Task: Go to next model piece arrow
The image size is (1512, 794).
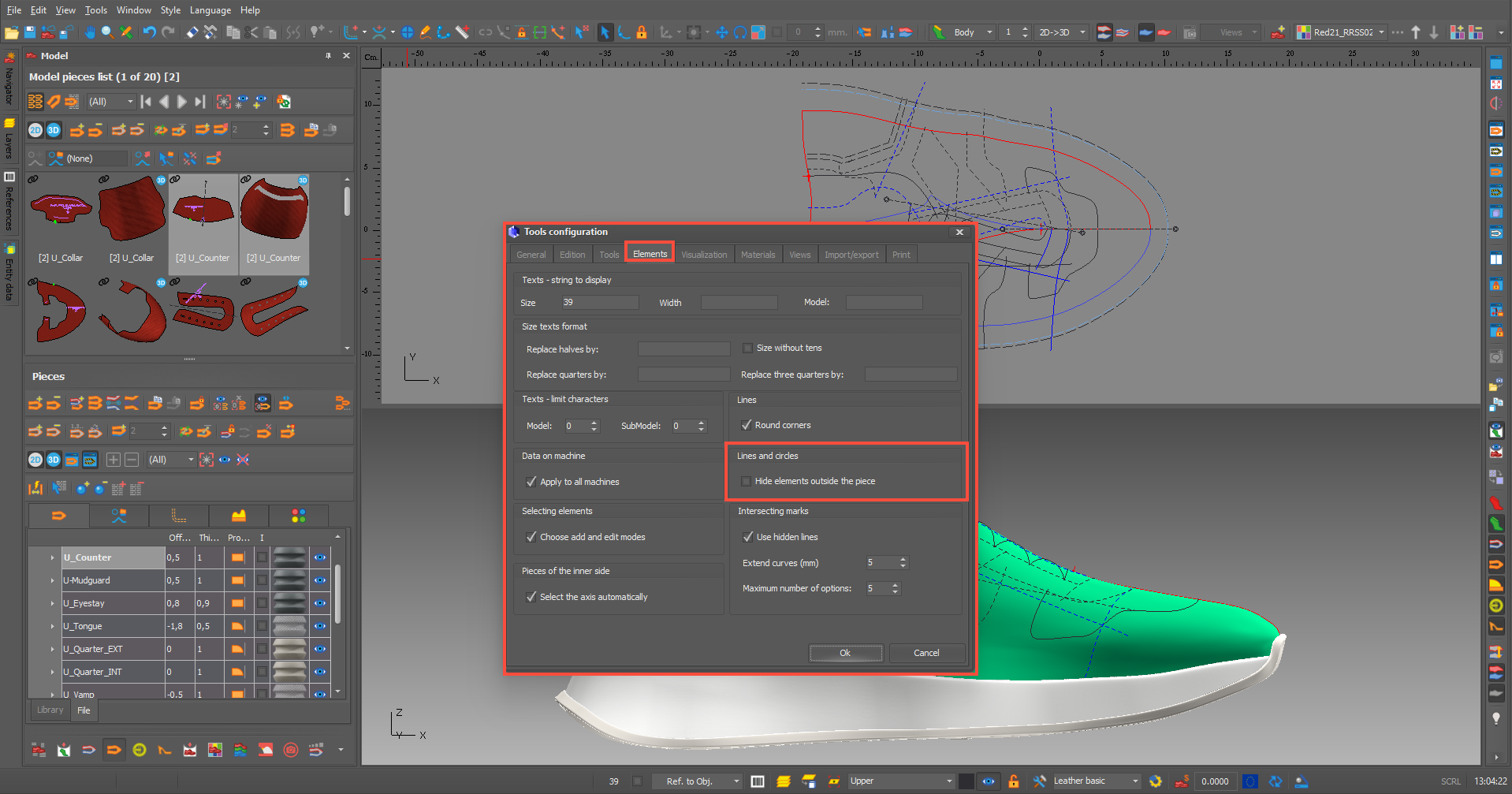Action: (x=182, y=102)
